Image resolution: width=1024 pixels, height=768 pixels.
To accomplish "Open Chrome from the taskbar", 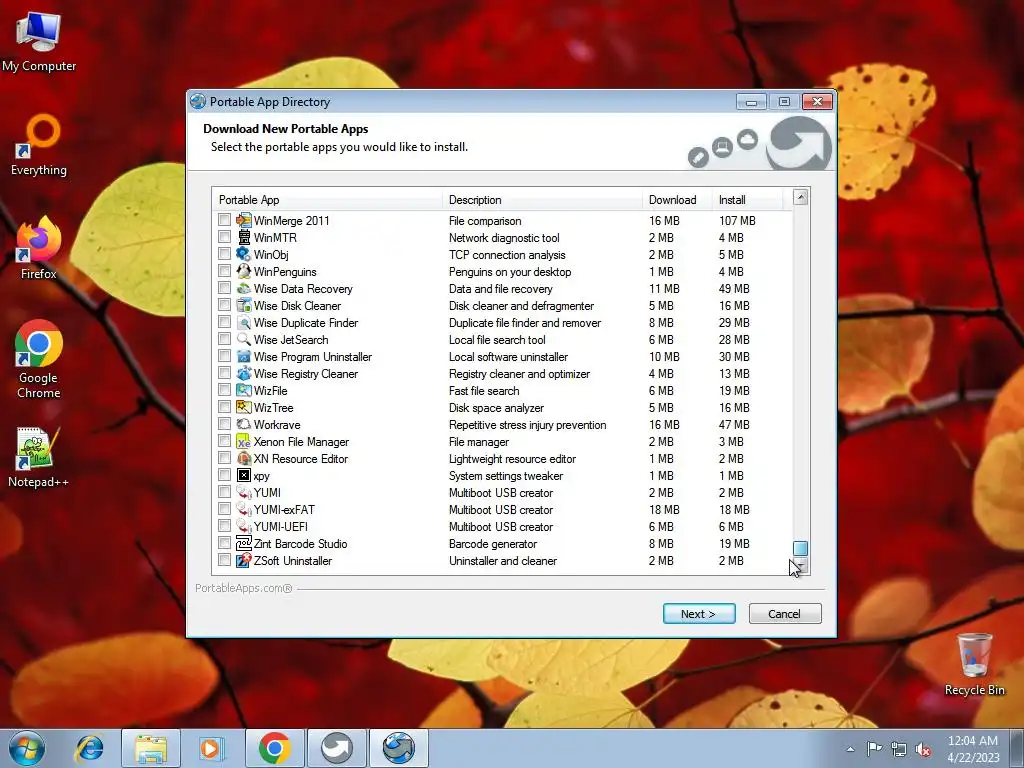I will pyautogui.click(x=274, y=748).
